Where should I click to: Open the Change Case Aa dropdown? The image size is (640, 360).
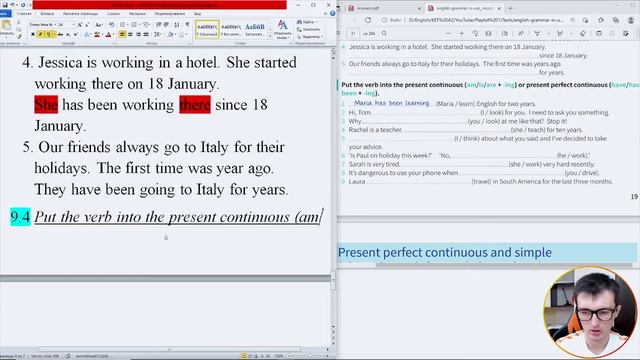click(99, 25)
